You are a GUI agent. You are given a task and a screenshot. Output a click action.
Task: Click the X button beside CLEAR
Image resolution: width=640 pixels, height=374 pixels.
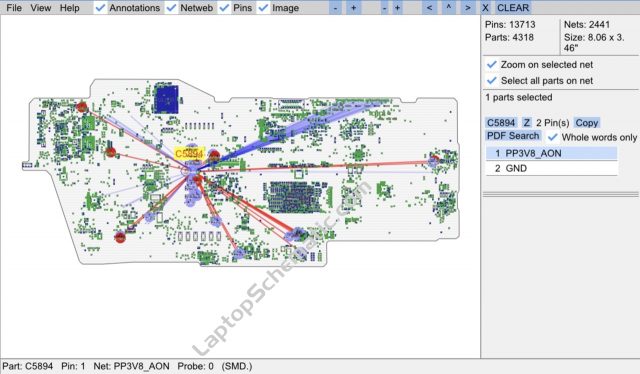tap(485, 8)
